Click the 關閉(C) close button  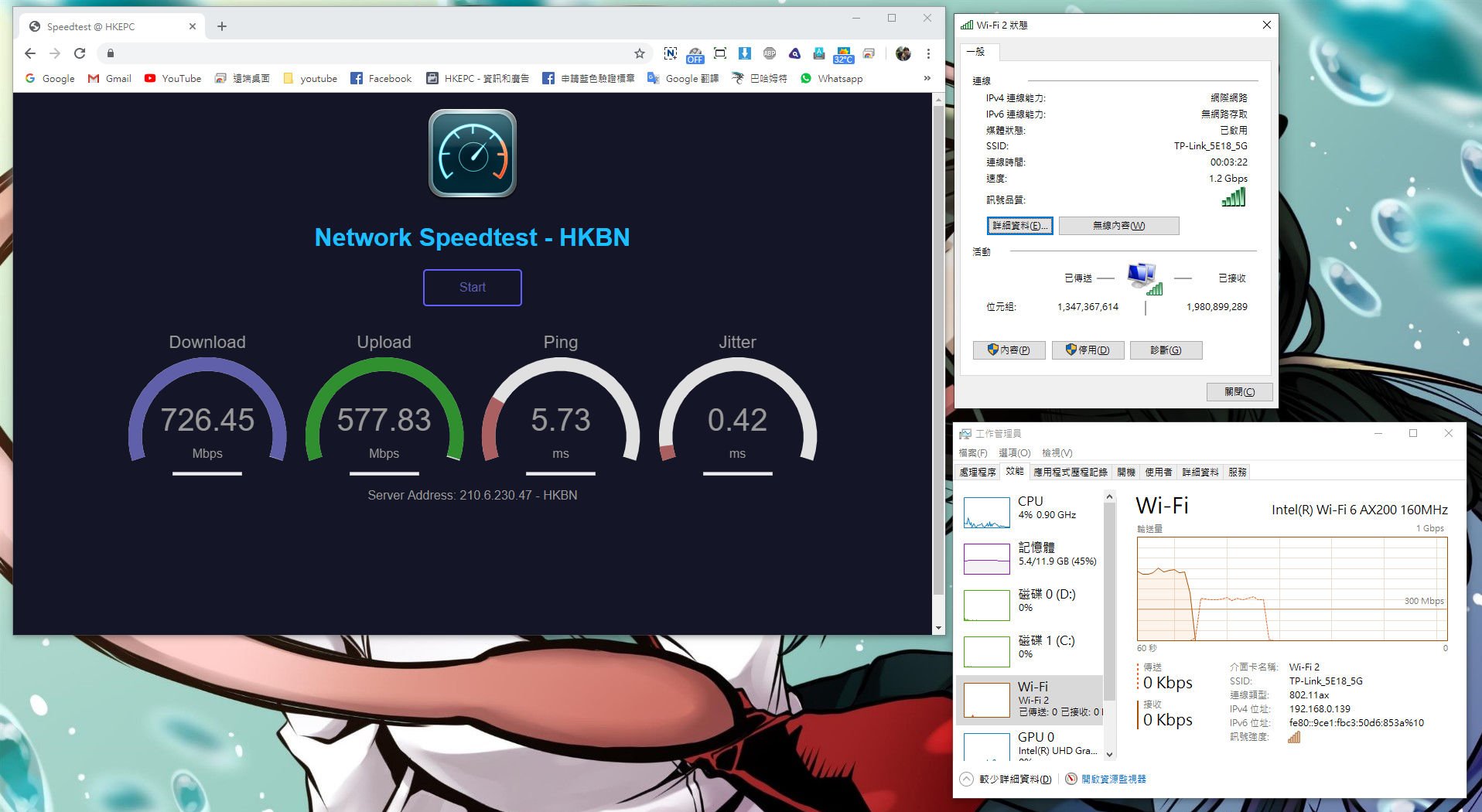pyautogui.click(x=1239, y=392)
